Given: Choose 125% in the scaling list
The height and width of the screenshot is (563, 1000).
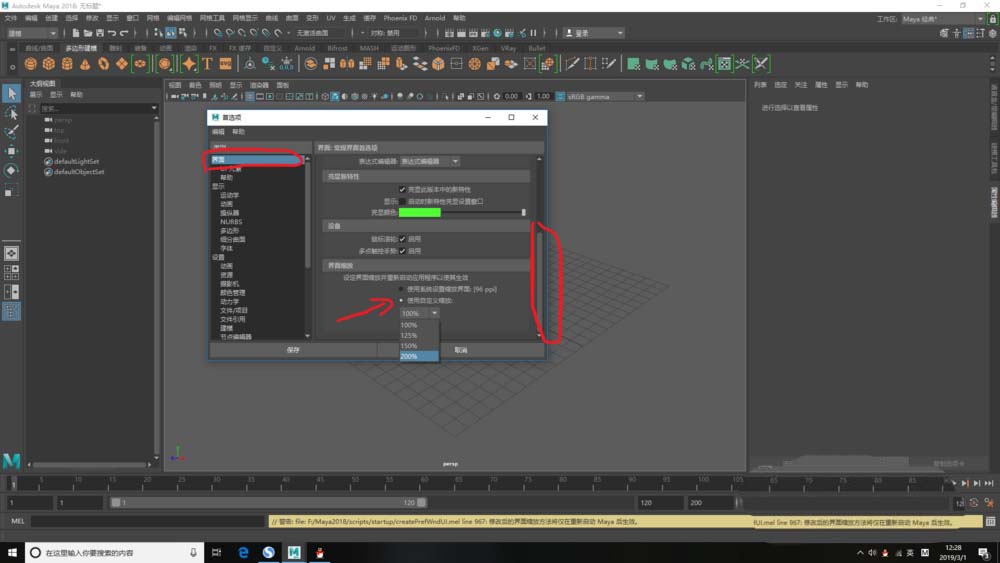Looking at the screenshot, I should 419,335.
